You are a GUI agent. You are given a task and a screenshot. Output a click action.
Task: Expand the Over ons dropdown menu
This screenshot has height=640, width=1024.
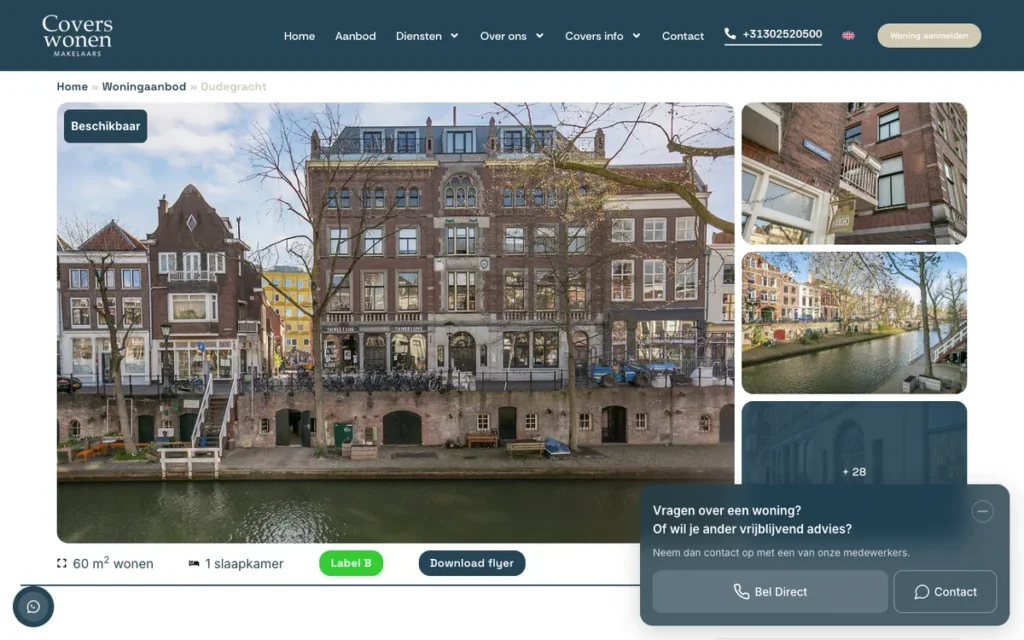pyautogui.click(x=512, y=36)
